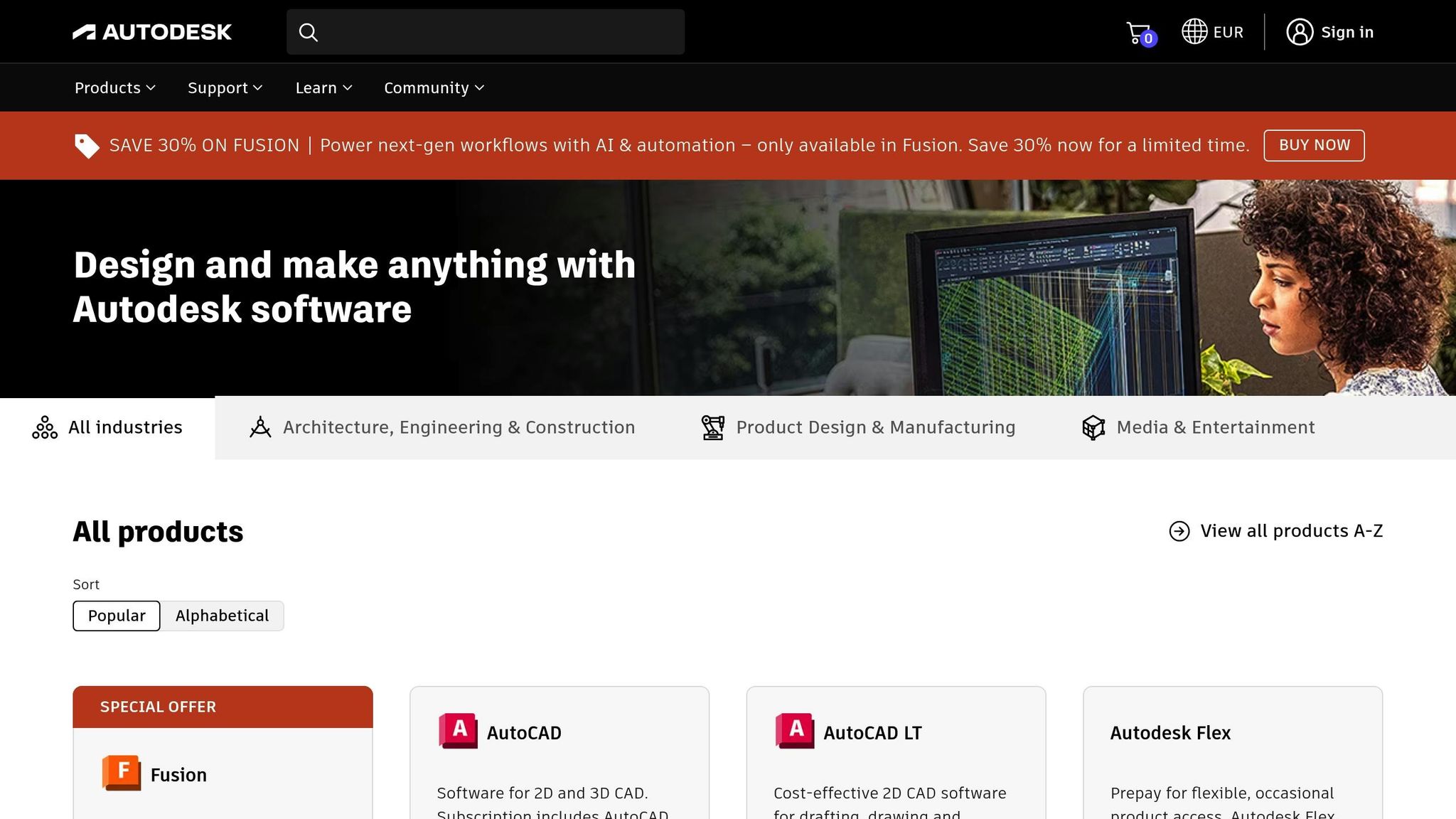Select the Popular sort option
Screen dimensions: 1456x819
(x=116, y=616)
